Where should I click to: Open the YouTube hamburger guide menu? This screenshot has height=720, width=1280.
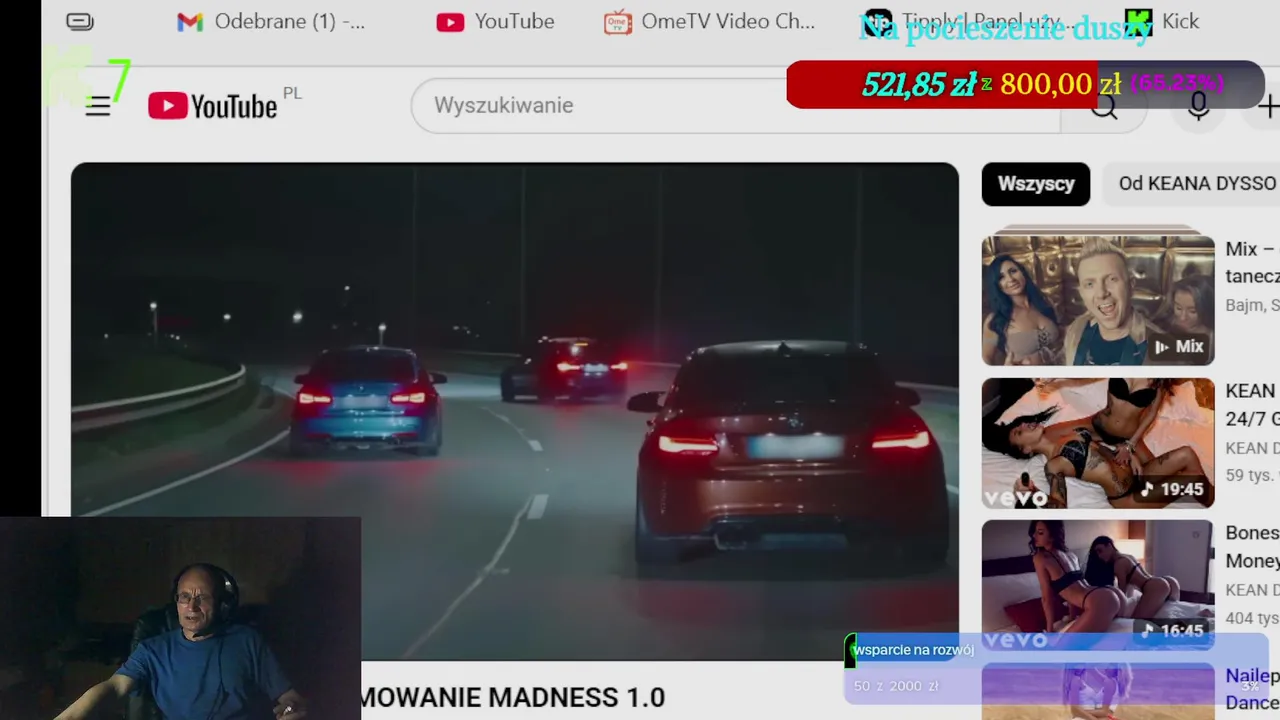(97, 106)
